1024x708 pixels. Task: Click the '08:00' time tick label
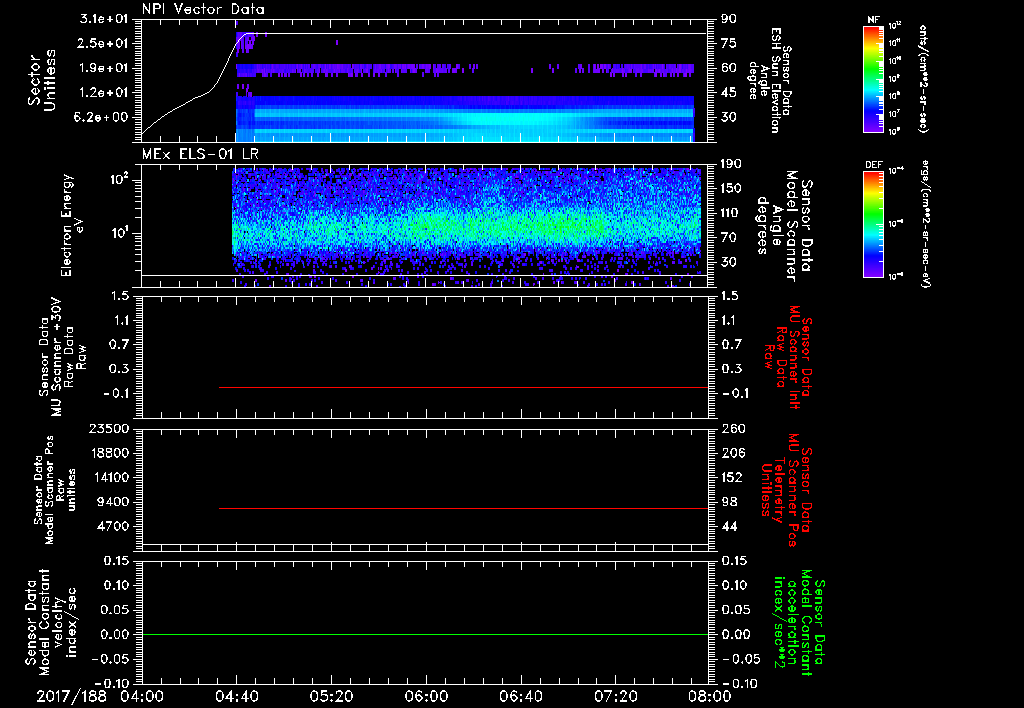point(711,696)
